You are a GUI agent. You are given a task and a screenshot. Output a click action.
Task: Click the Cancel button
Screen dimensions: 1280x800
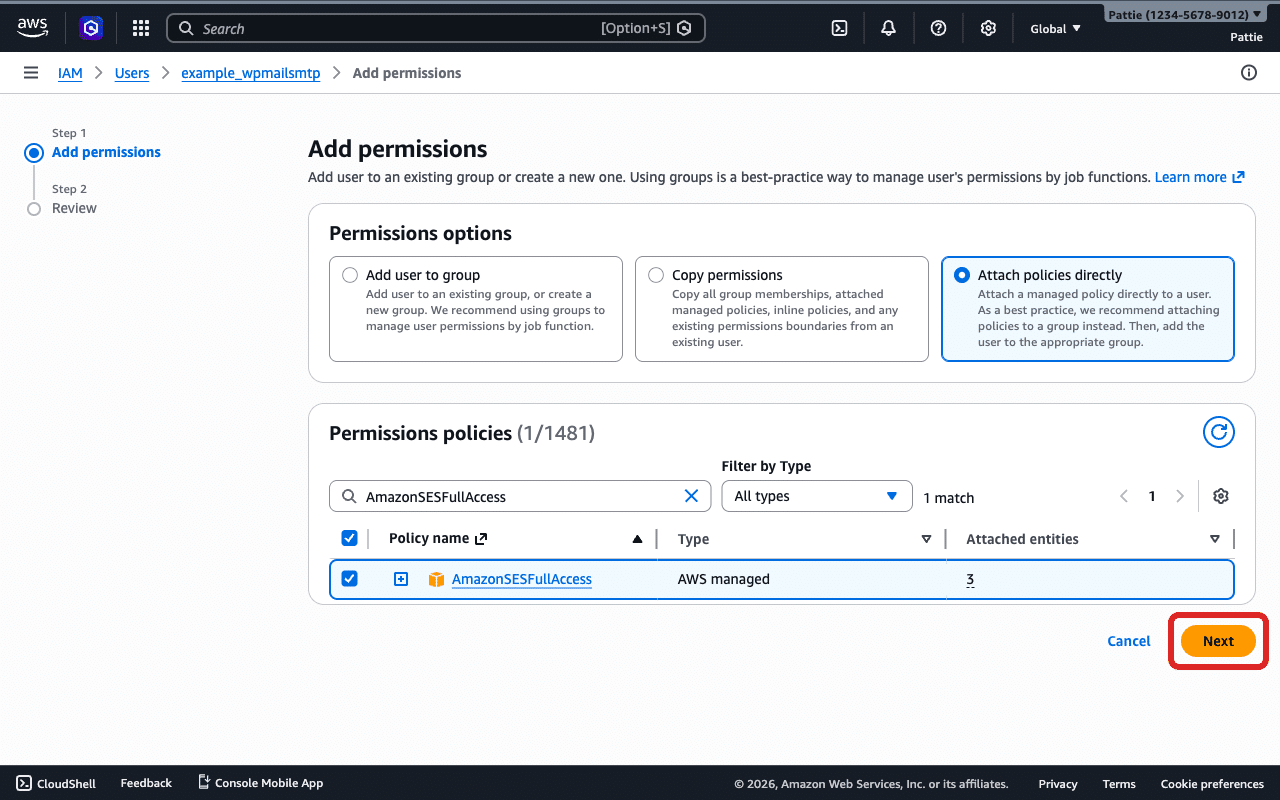(1129, 641)
